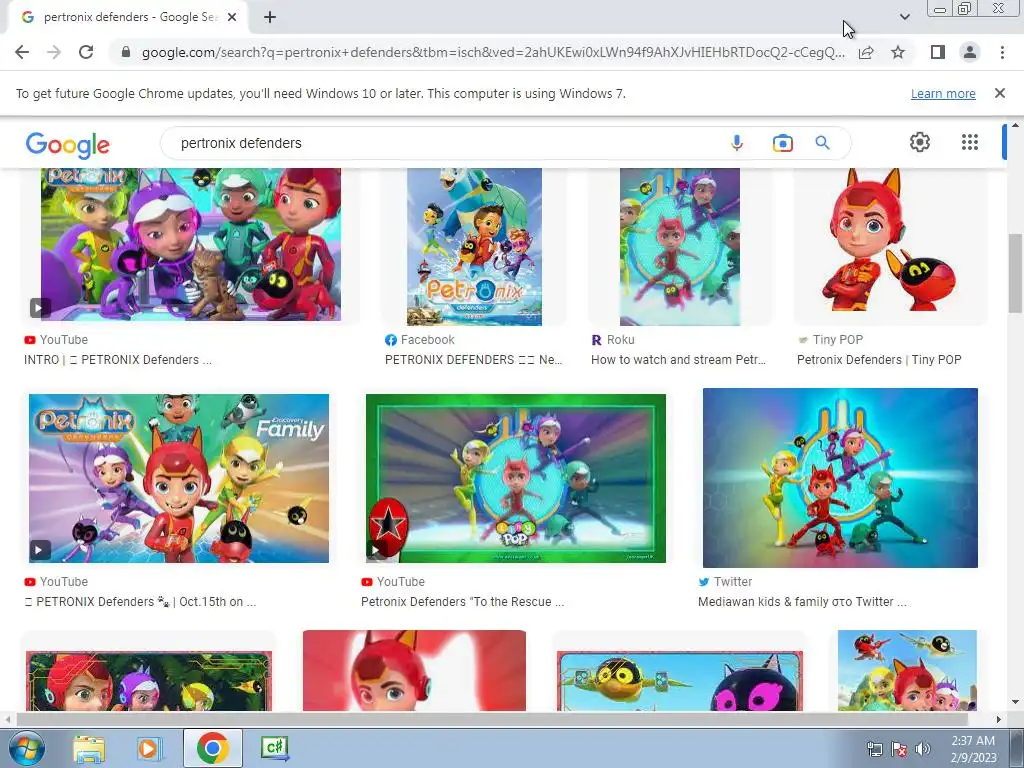
Task: Click Learn more about Chrome updates
Action: pos(943,94)
